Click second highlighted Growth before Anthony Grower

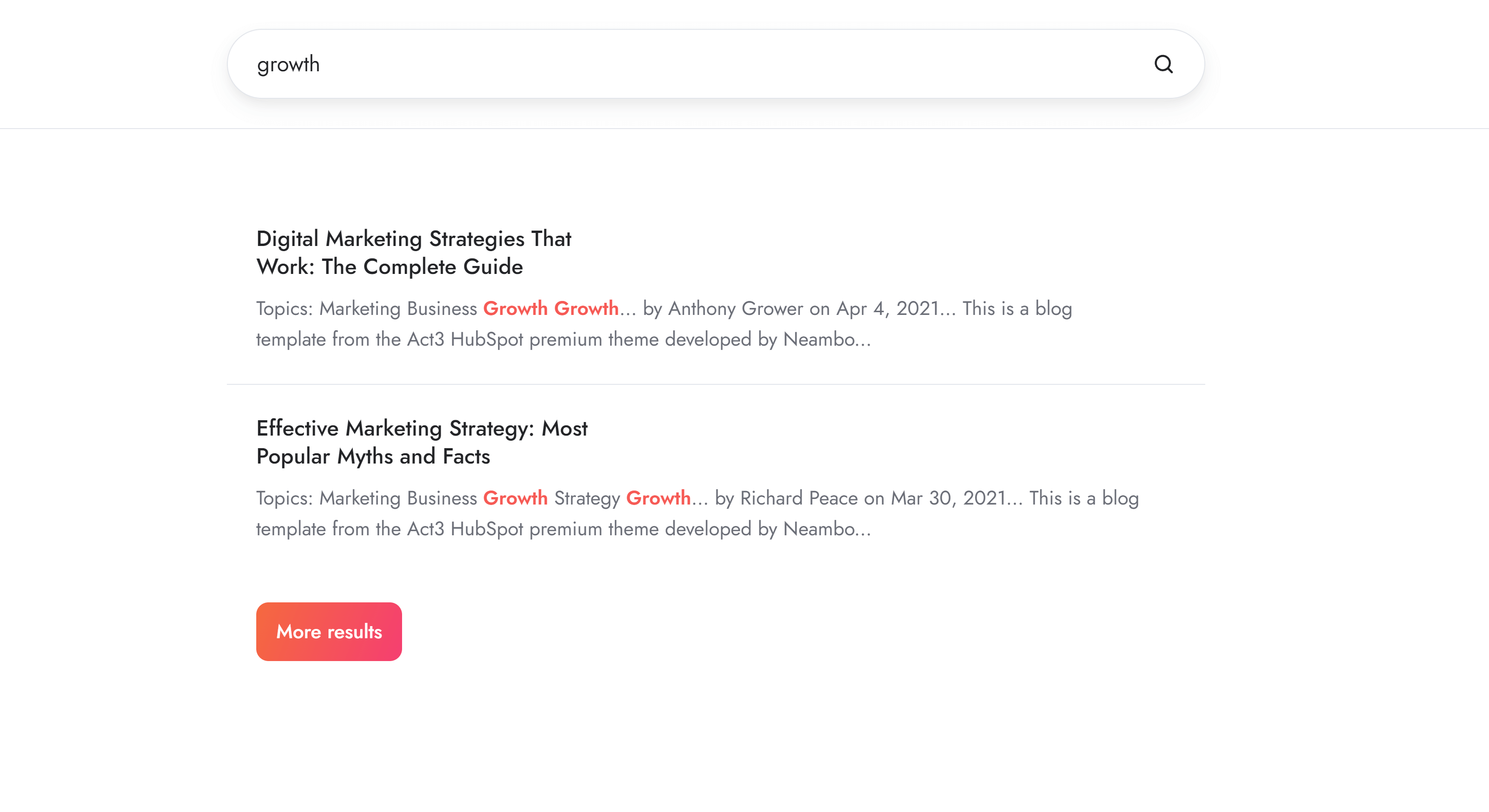point(586,308)
